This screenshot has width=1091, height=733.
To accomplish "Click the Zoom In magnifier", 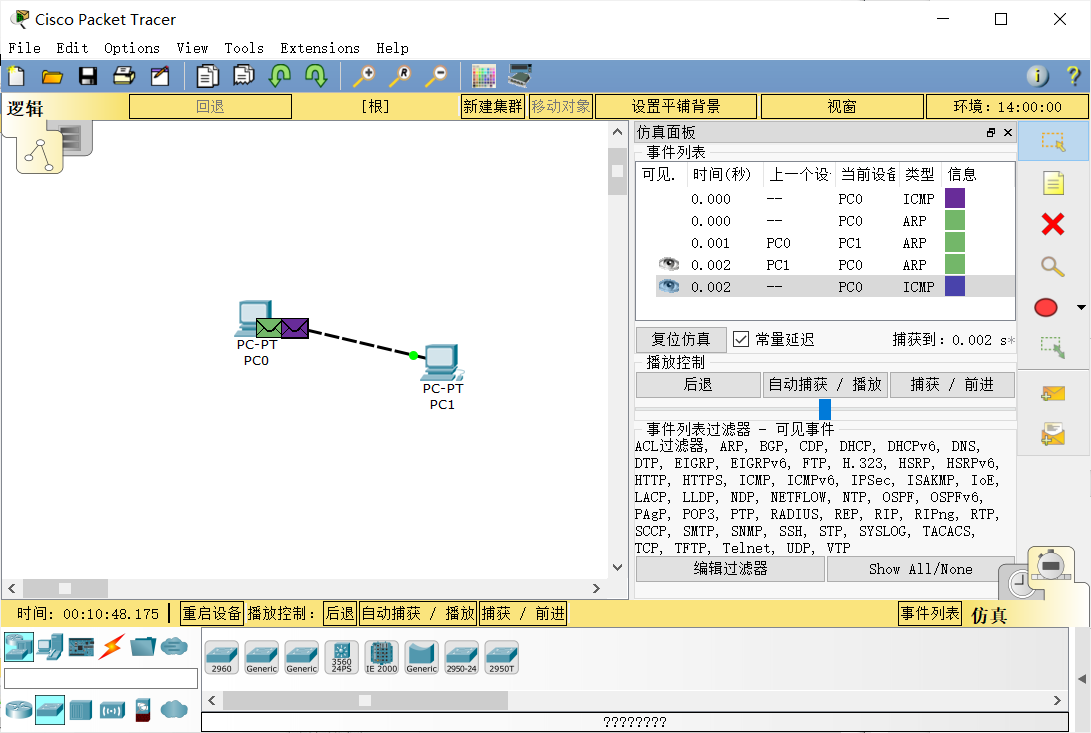I will [x=364, y=76].
